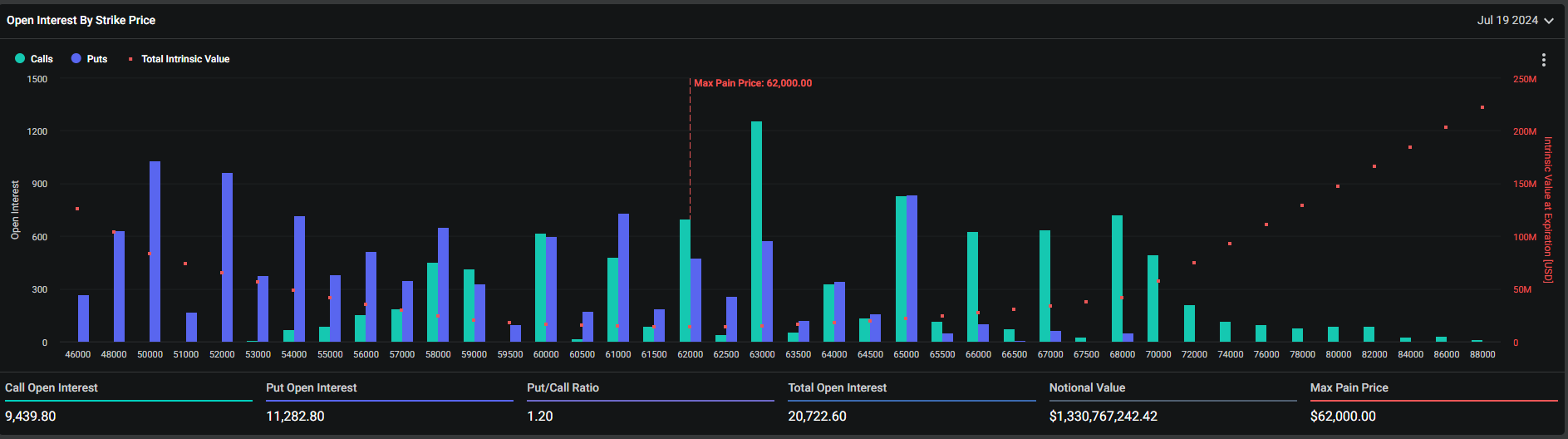Click the red intrinsic value dot above 88000
Viewport: 1568px width, 439px height.
[1482, 107]
